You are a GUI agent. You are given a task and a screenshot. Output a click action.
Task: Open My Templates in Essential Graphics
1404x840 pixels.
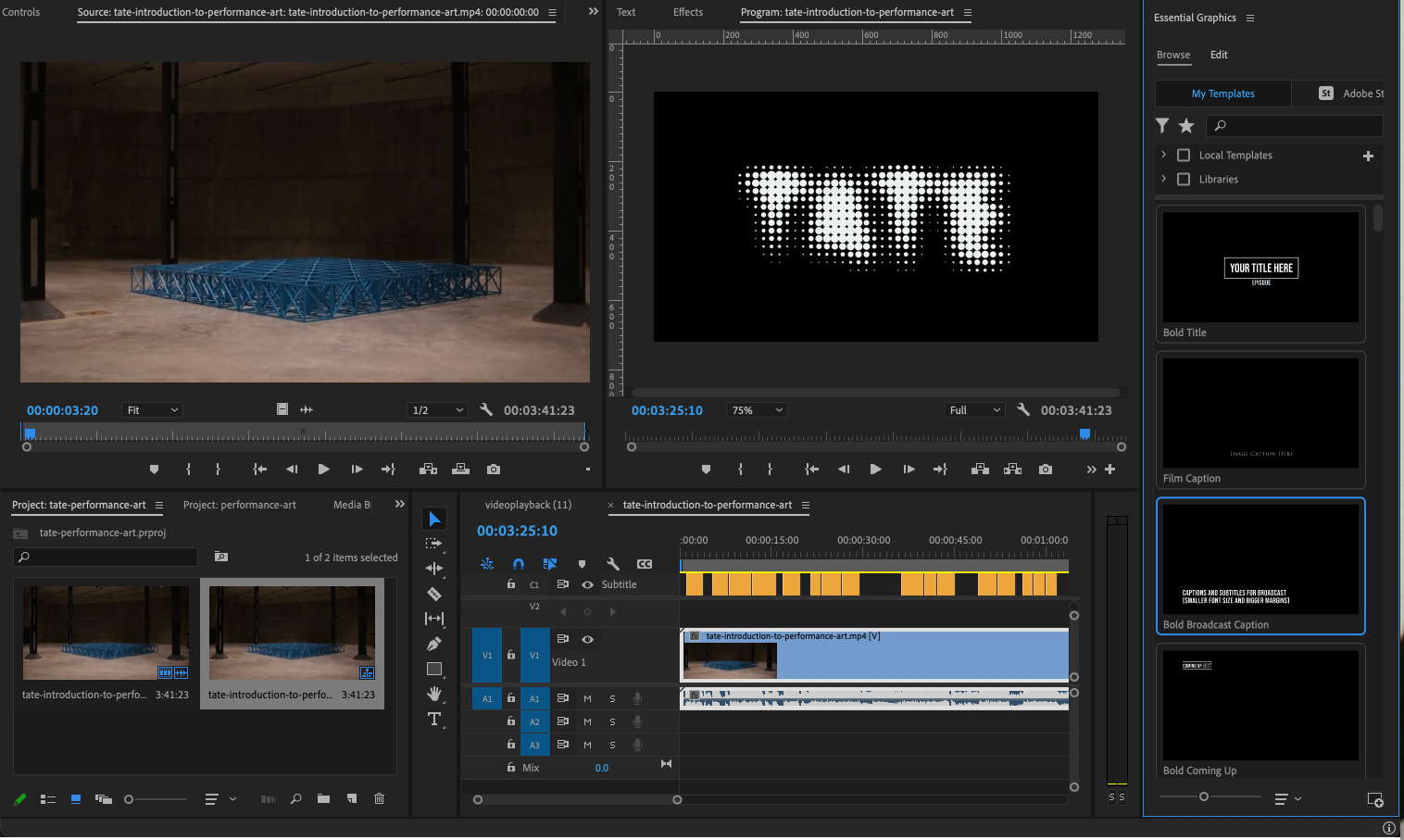click(1222, 94)
